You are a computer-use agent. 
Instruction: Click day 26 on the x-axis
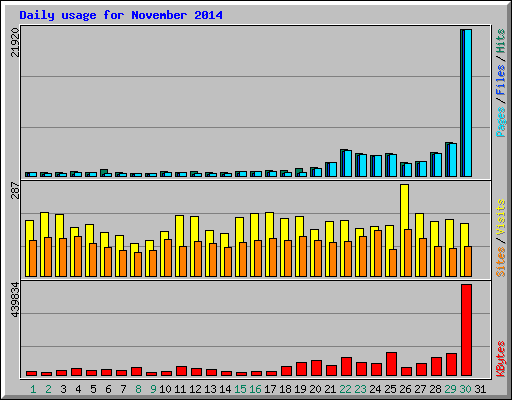[405, 389]
